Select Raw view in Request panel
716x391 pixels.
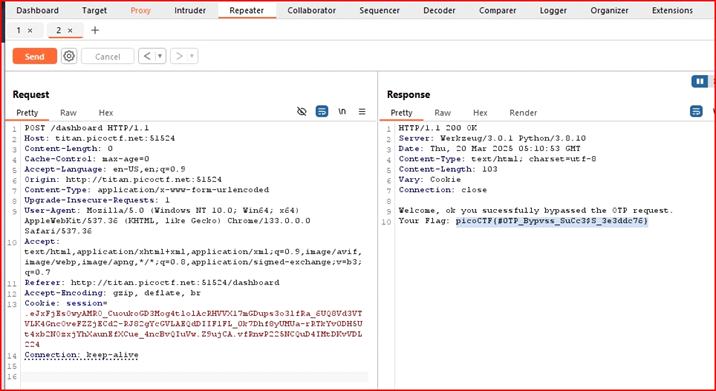[x=68, y=112]
